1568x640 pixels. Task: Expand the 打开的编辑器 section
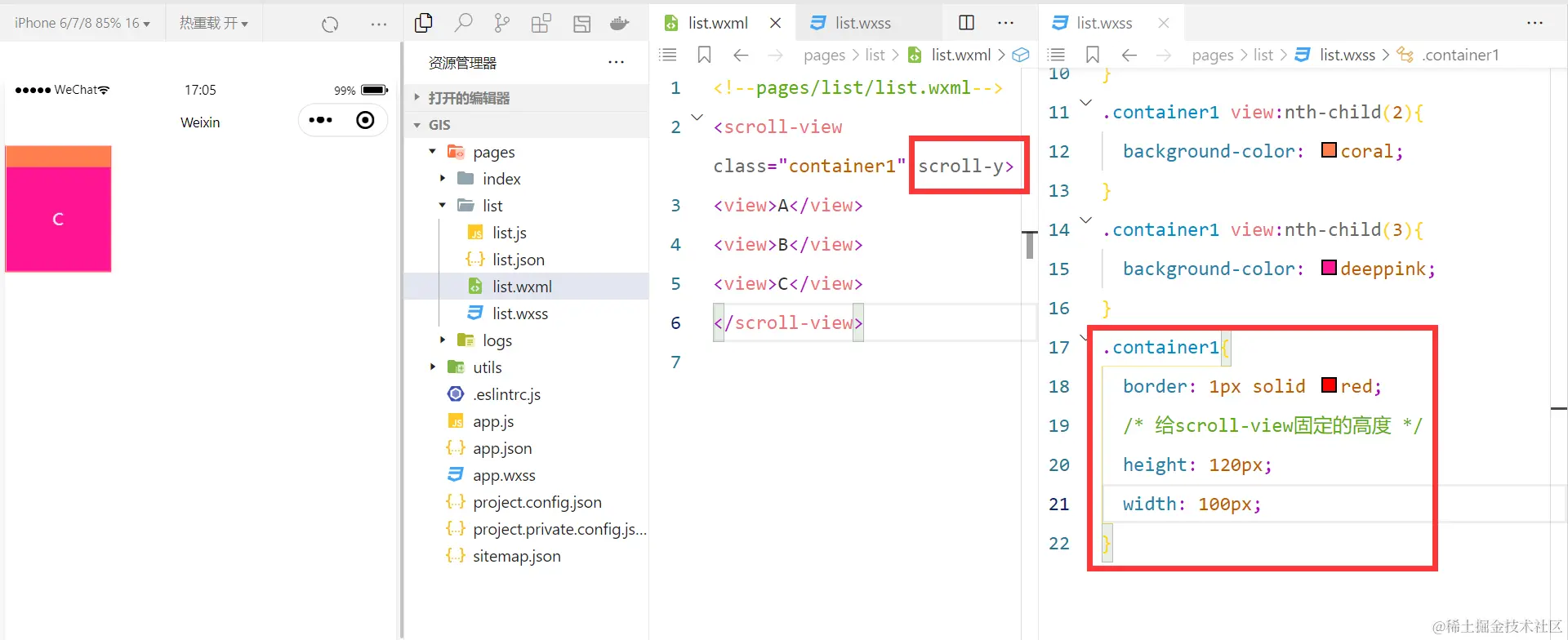click(x=526, y=98)
